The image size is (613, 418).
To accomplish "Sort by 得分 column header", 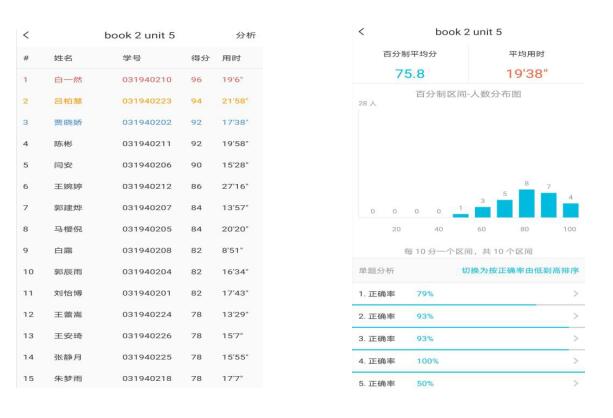I will coord(199,58).
